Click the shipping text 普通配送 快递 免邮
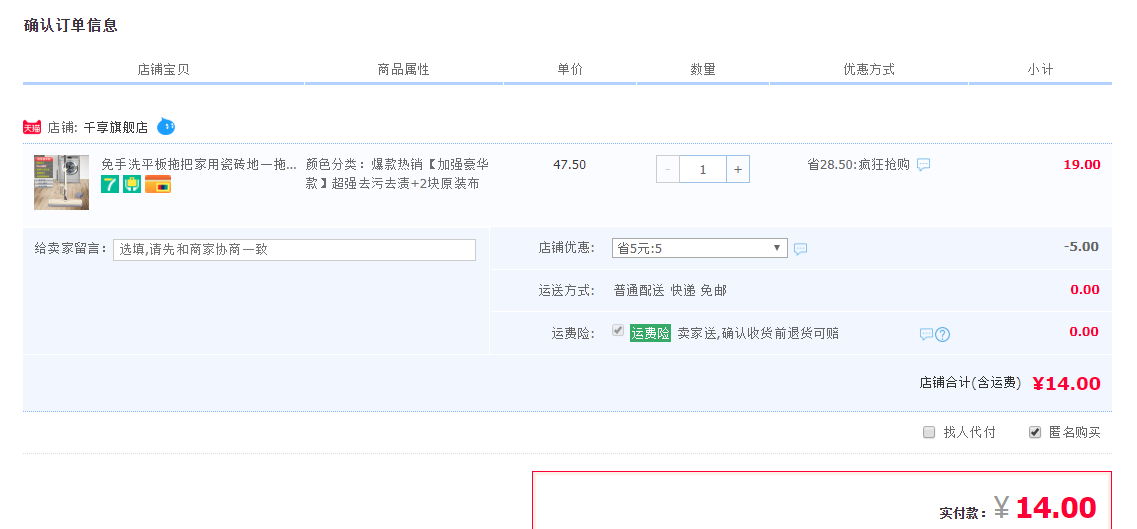The height and width of the screenshot is (529, 1137). click(x=670, y=291)
